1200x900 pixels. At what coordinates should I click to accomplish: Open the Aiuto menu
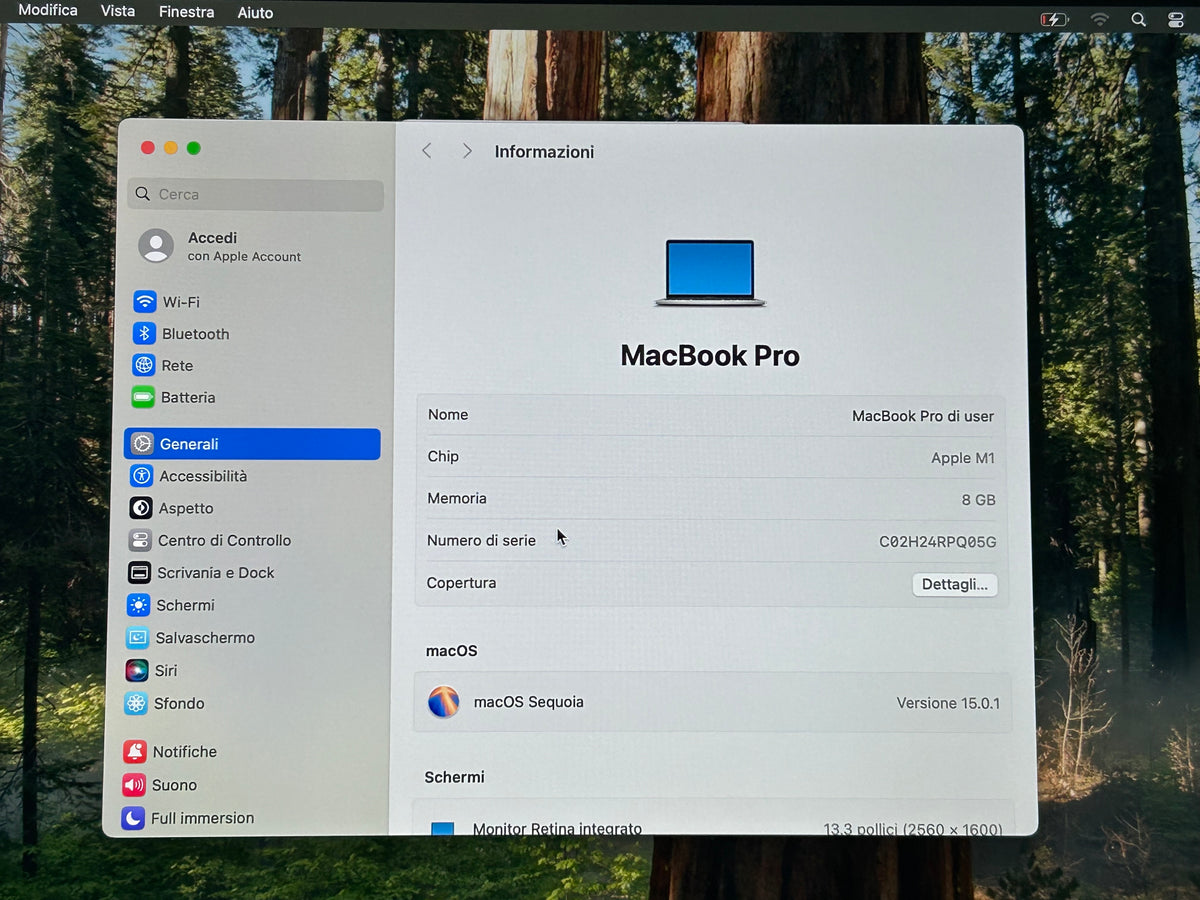[x=255, y=13]
